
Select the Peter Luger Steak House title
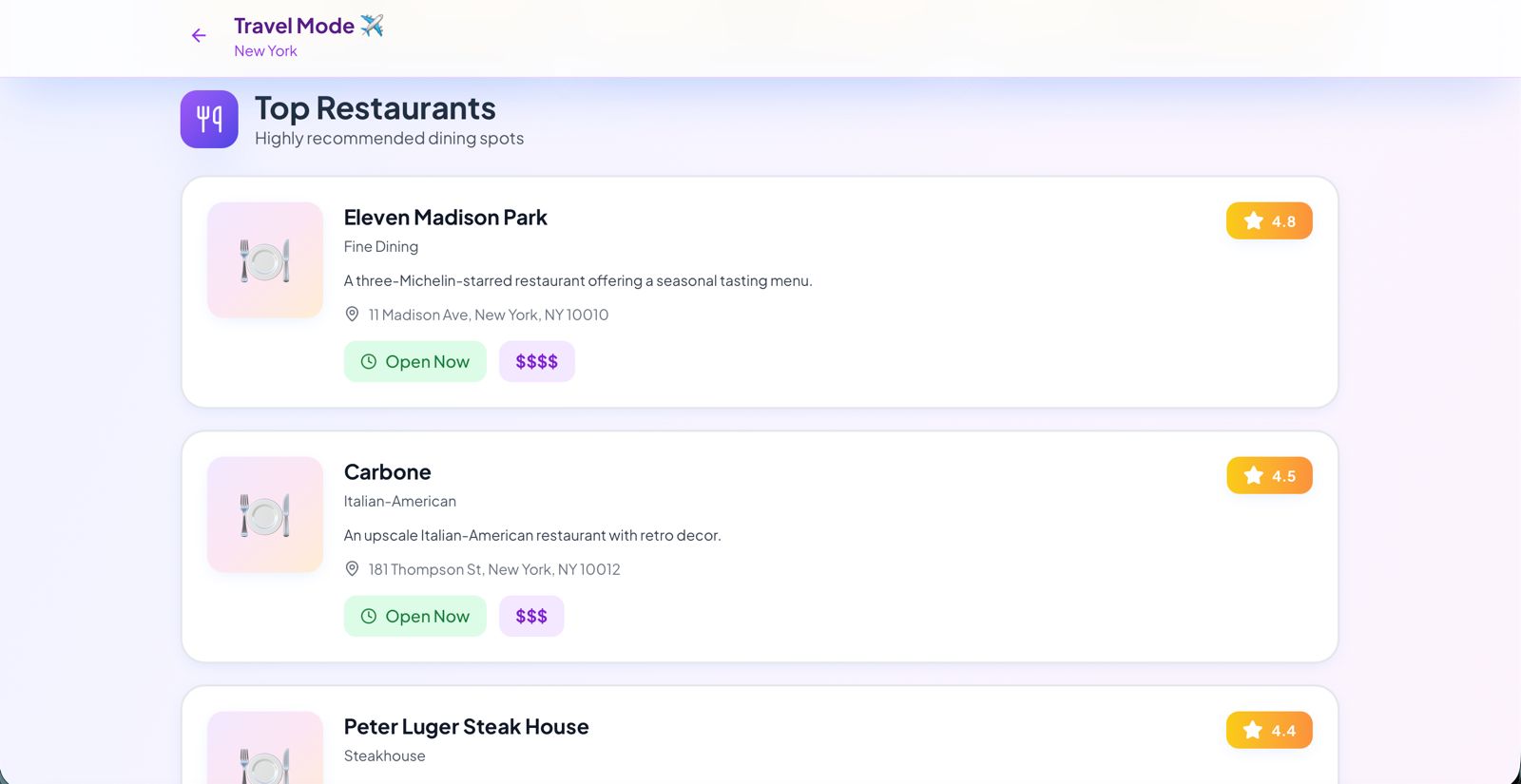[467, 727]
